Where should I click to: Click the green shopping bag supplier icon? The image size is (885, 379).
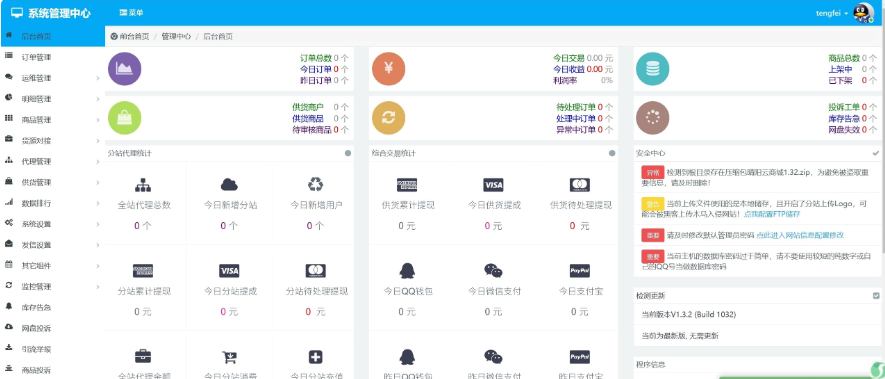pyautogui.click(x=124, y=117)
